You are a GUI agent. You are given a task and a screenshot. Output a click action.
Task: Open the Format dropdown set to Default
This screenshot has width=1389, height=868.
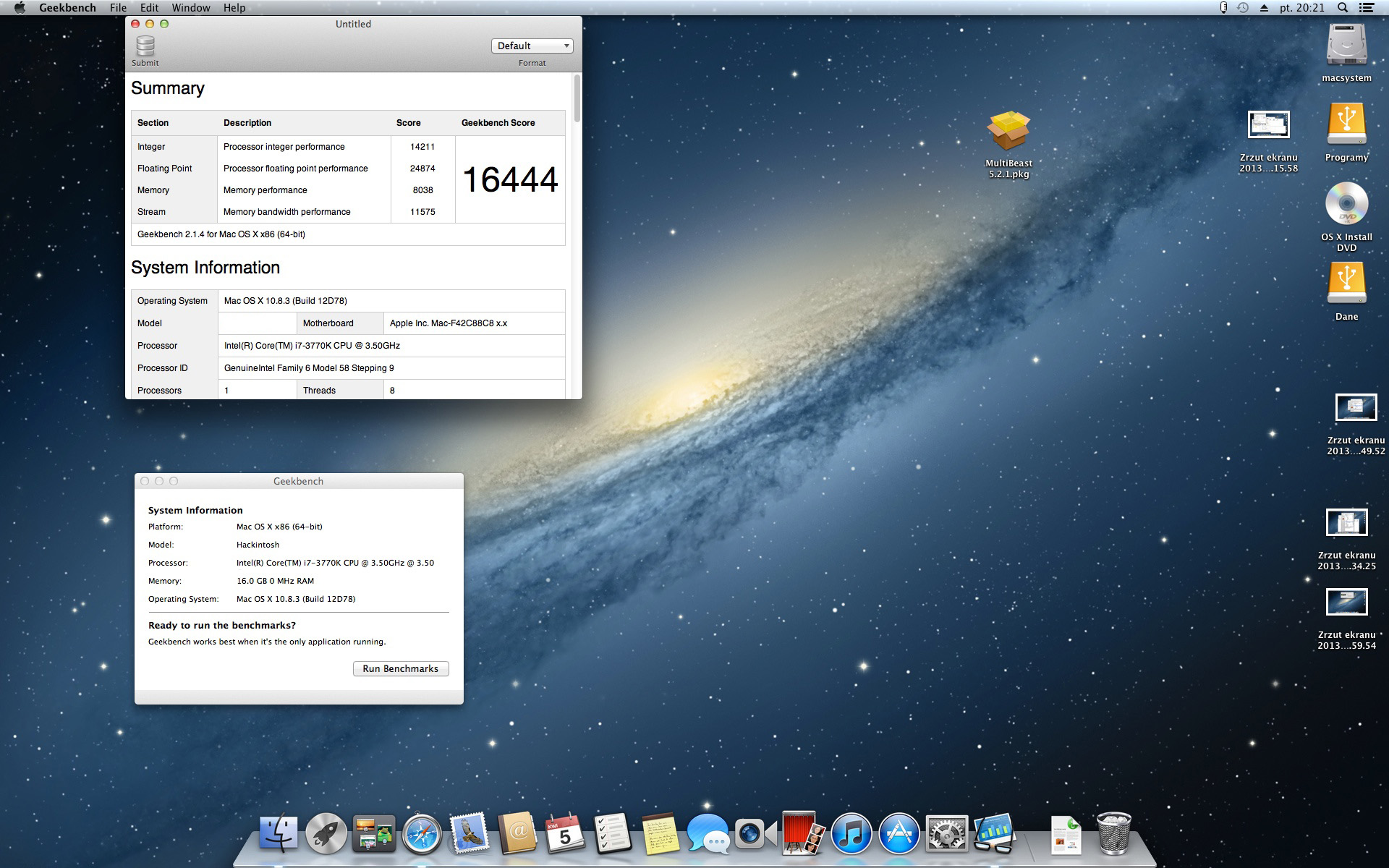tap(532, 46)
